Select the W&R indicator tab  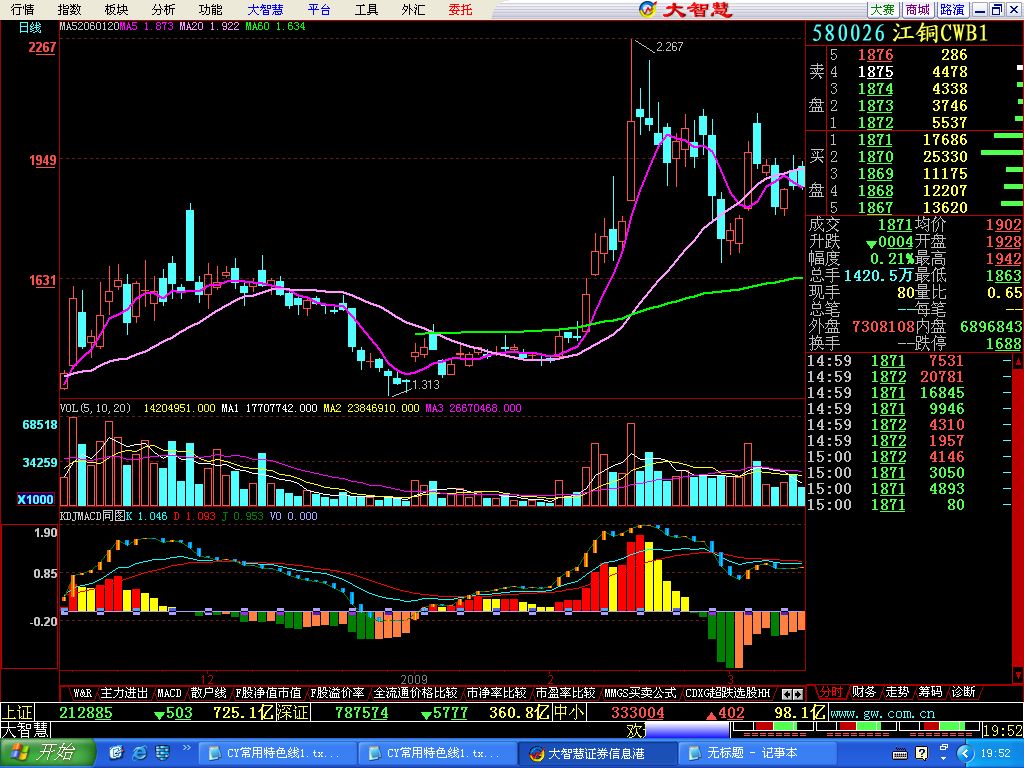click(82, 692)
